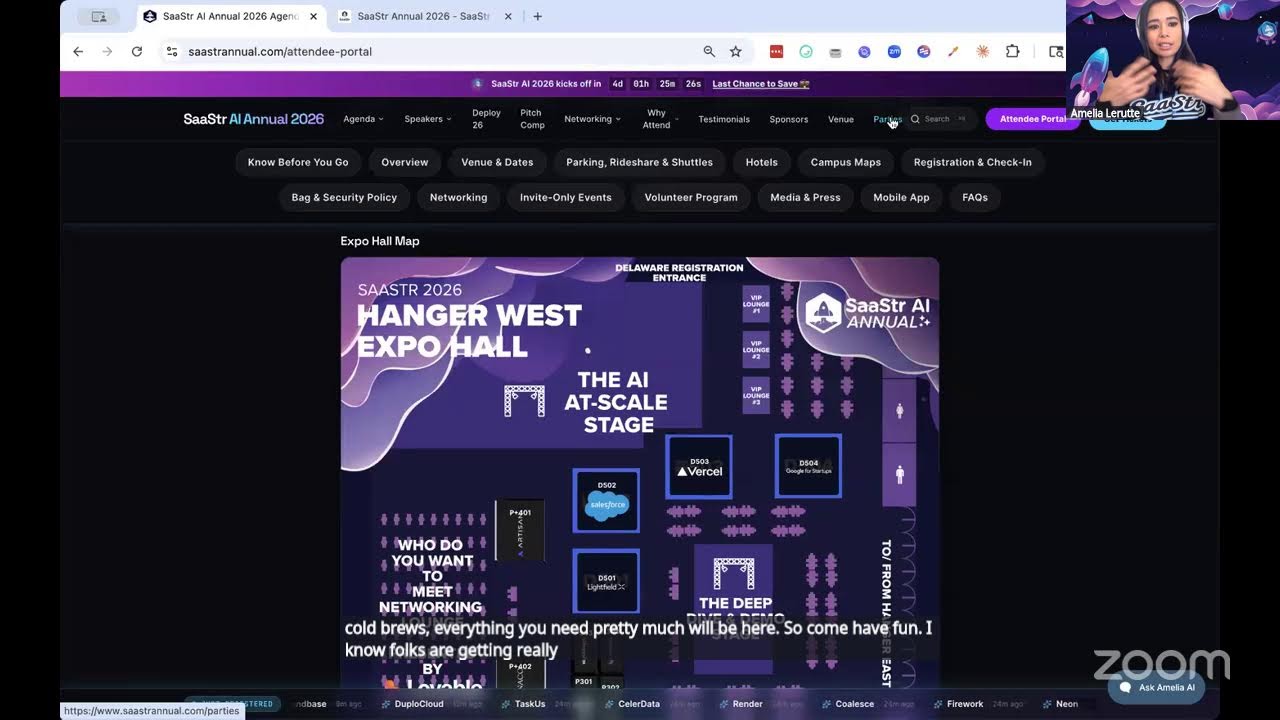
Task: Click the SaaStr AI Annual 2026 logo
Action: click(253, 119)
